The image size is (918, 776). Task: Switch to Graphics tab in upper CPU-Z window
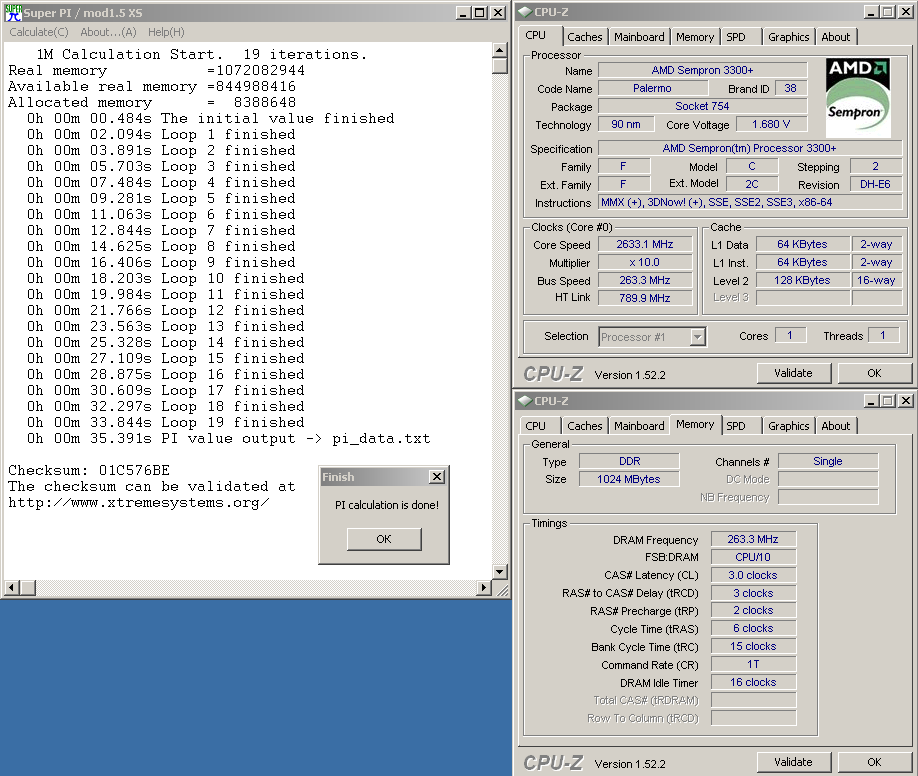[788, 37]
